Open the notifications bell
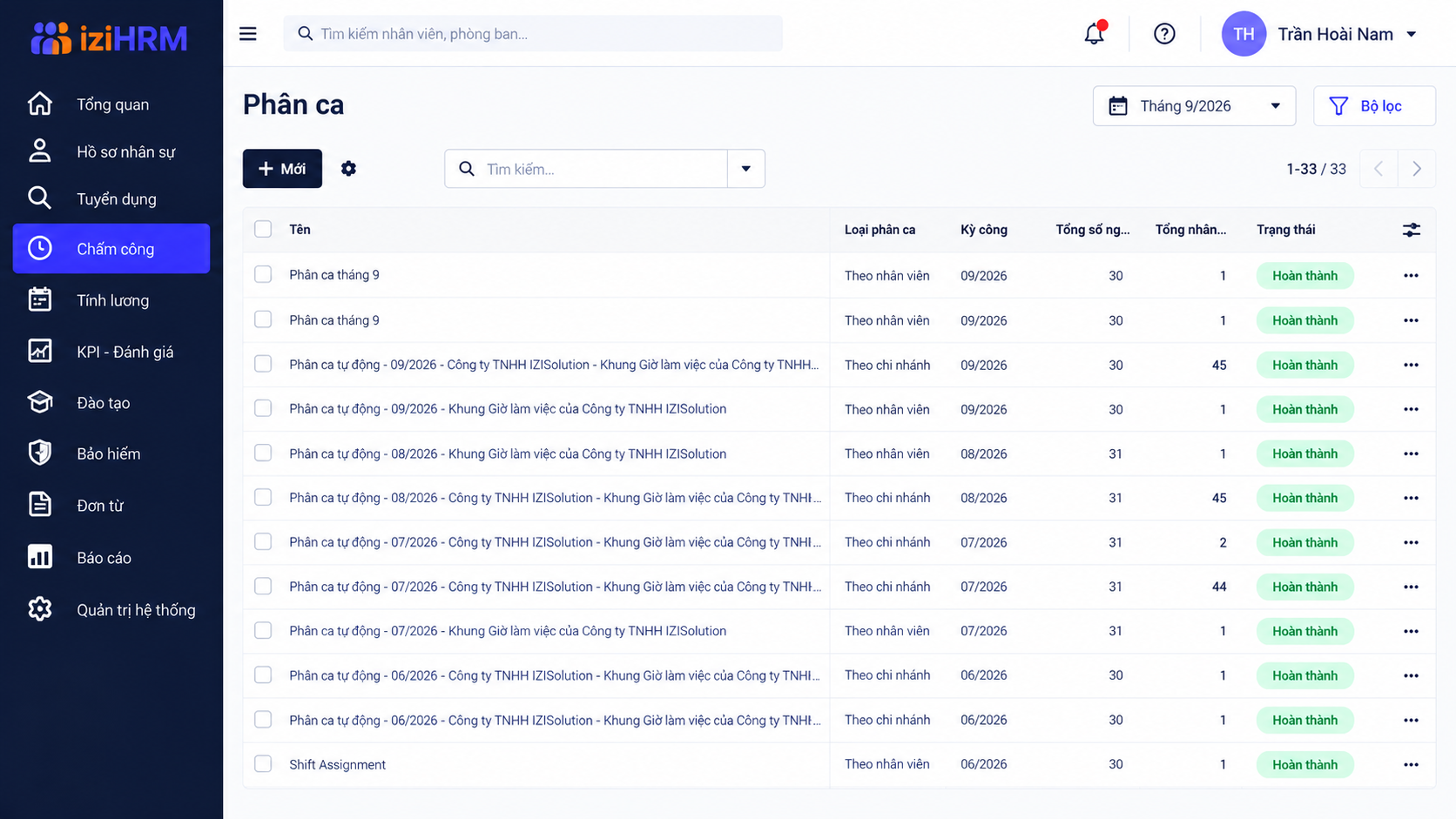 coord(1094,33)
